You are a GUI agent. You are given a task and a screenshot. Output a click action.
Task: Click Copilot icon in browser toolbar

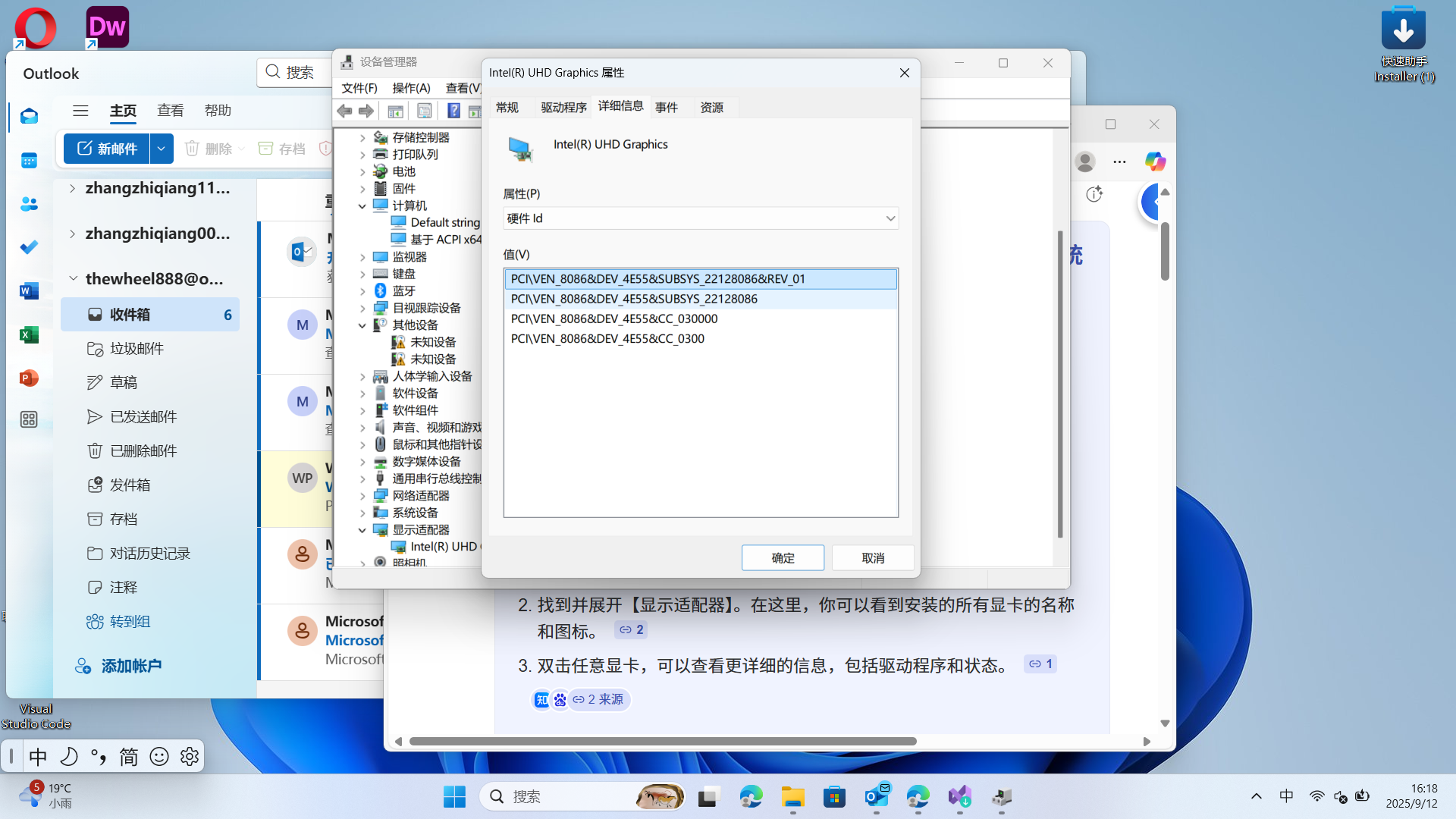[x=1155, y=162]
